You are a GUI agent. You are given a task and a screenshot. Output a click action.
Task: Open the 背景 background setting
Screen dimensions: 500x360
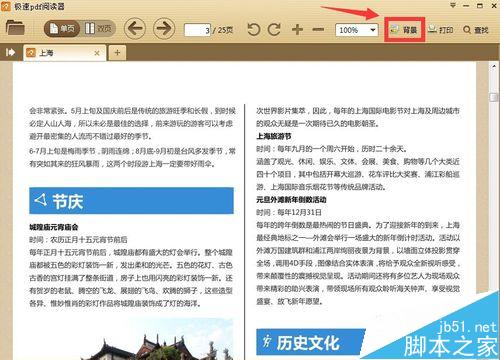pos(404,30)
